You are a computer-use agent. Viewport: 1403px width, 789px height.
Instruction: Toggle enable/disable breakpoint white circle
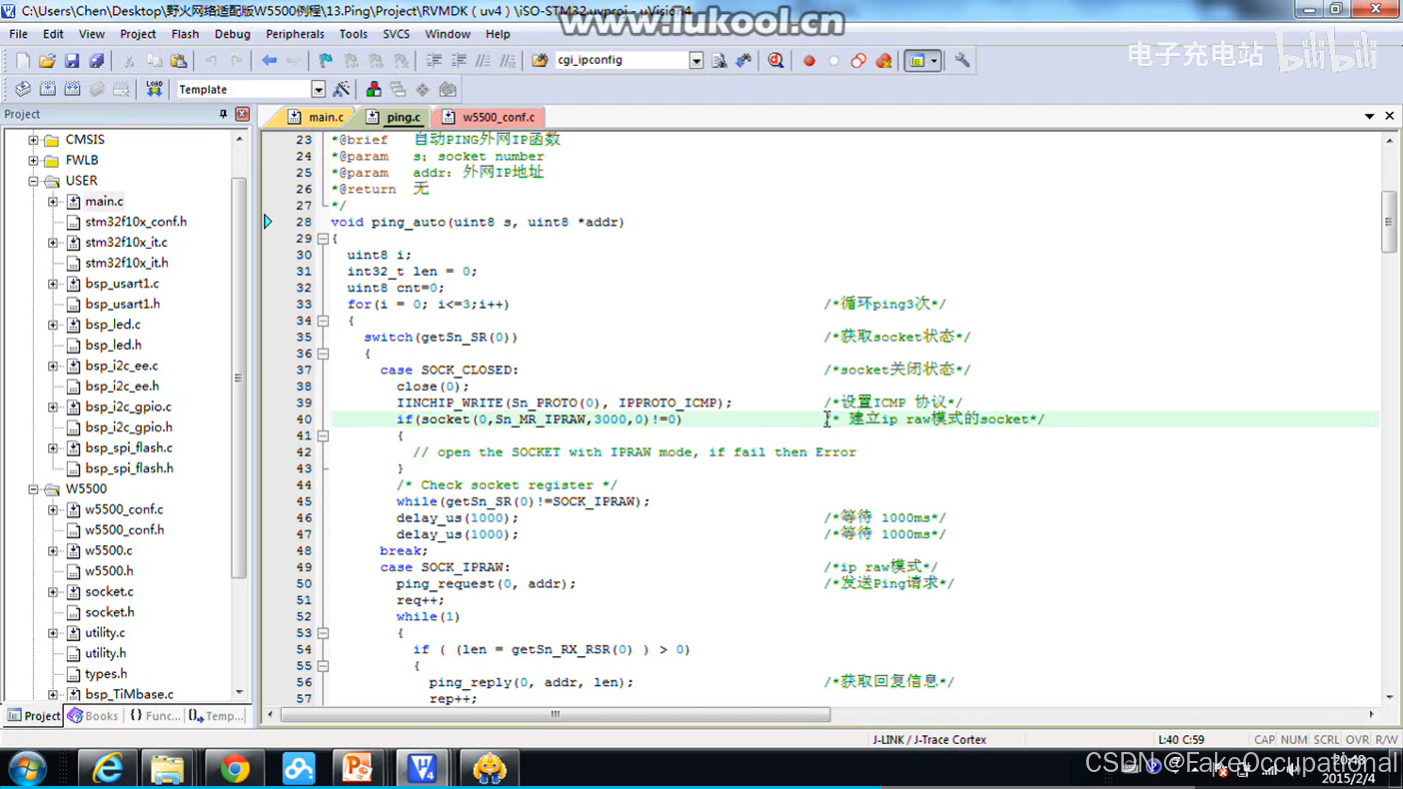(834, 61)
